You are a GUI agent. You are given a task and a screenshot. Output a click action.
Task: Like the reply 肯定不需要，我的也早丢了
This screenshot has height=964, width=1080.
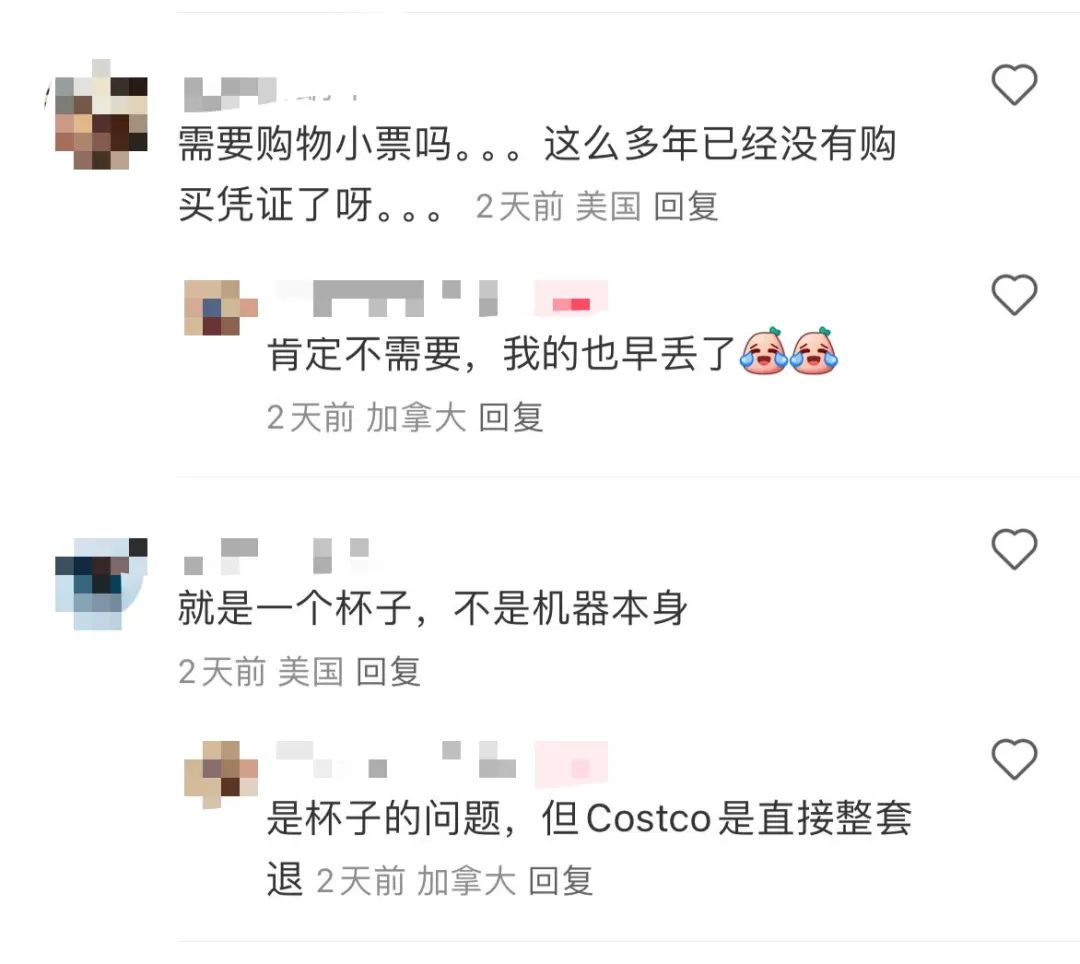click(x=1014, y=295)
